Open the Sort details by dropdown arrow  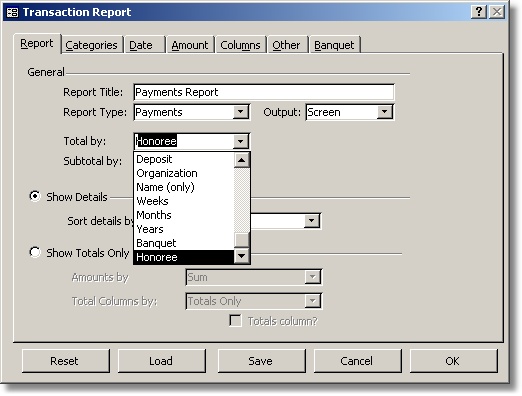312,221
